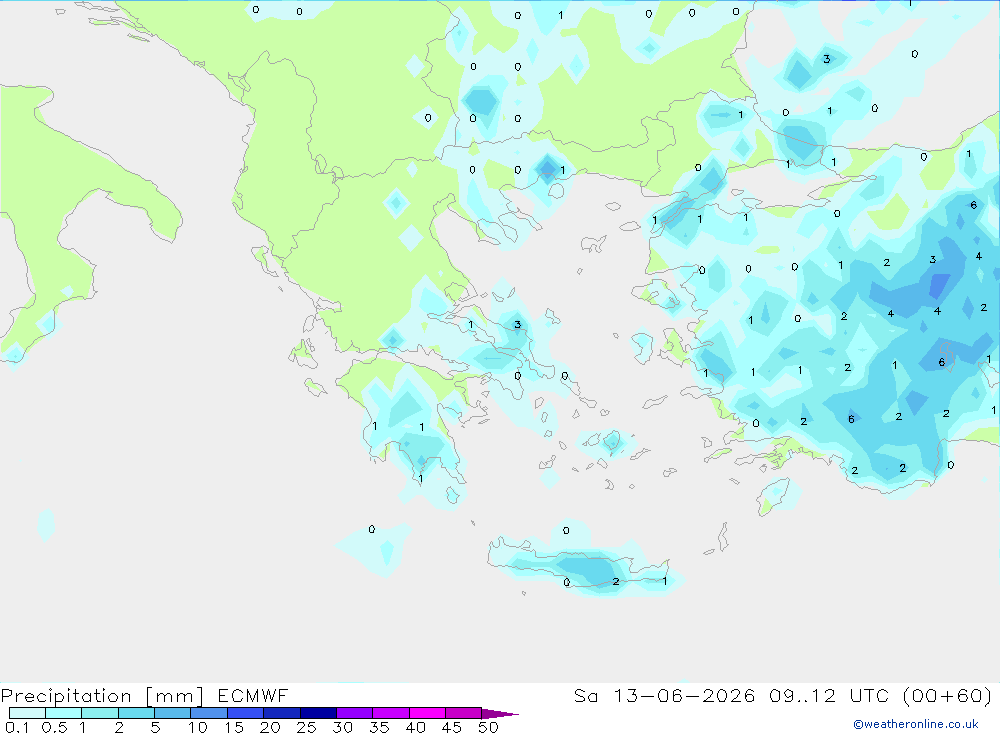Click the '25' legend scale label
Image resolution: width=1000 pixels, height=733 pixels.
306,727
